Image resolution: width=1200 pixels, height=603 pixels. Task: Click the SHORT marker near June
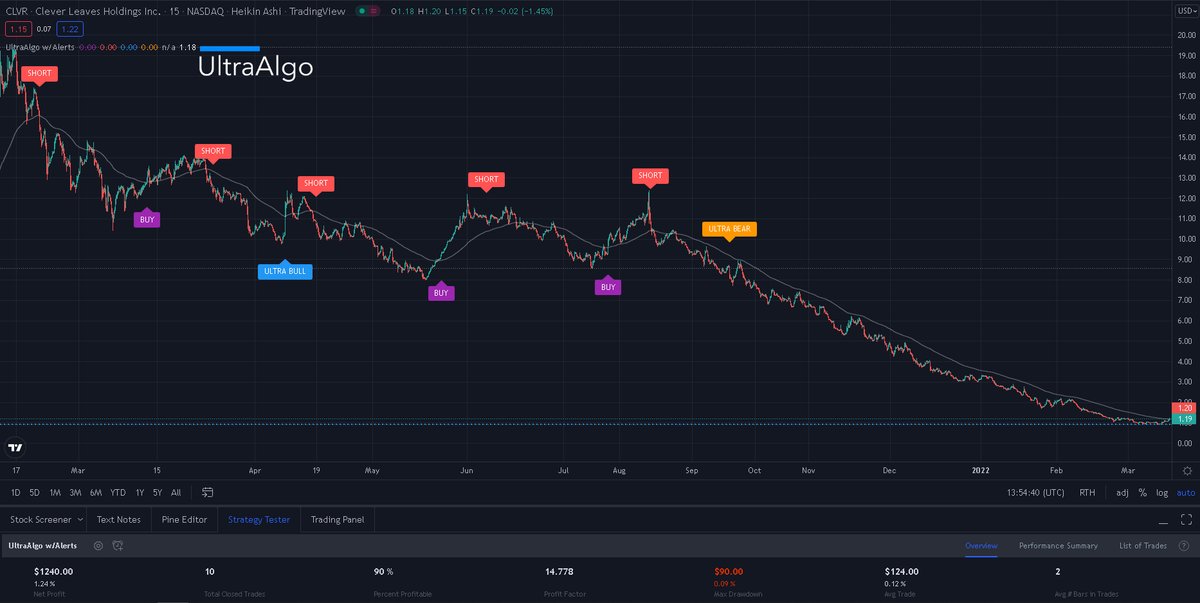point(486,181)
